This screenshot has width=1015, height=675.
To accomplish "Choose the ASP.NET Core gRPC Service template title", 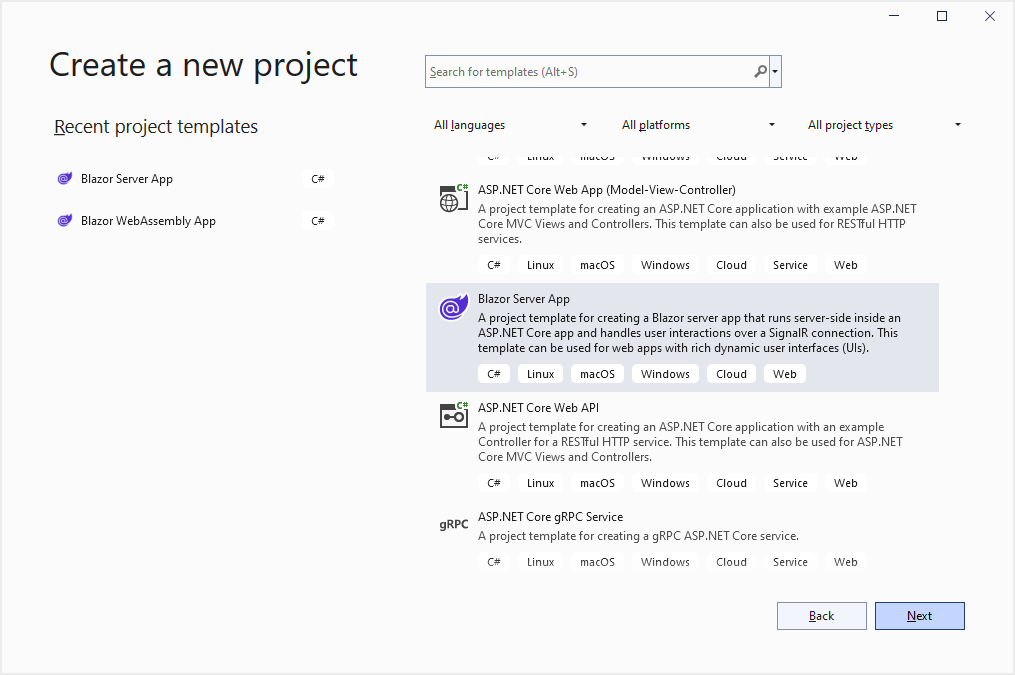I will (x=550, y=517).
